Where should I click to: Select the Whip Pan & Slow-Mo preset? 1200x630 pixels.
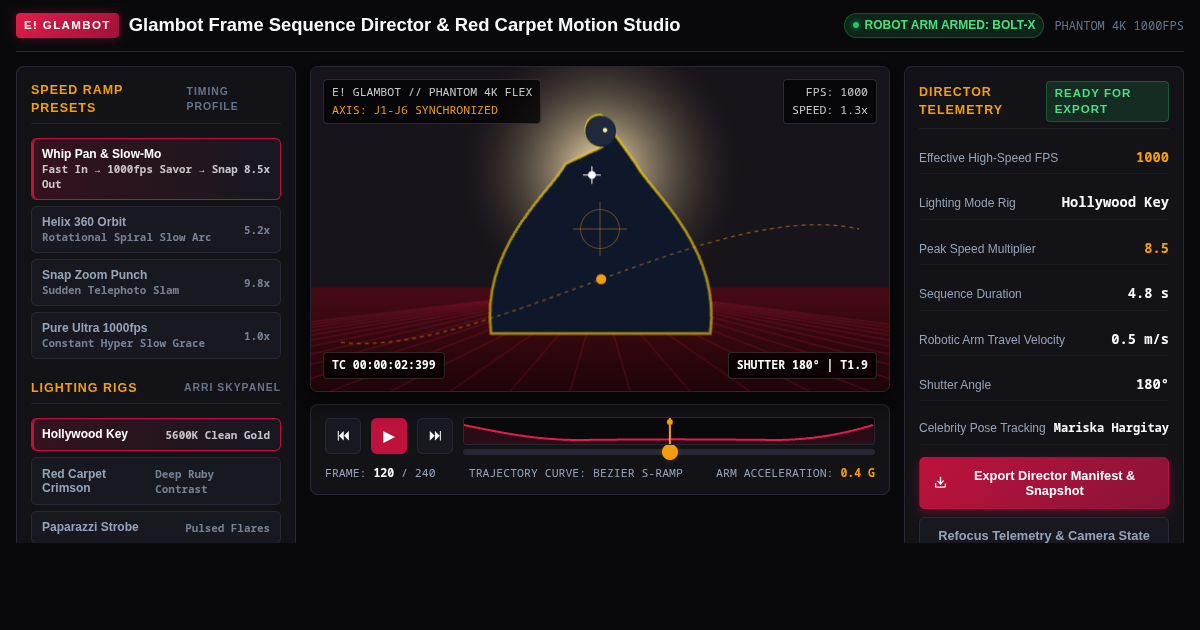click(156, 169)
